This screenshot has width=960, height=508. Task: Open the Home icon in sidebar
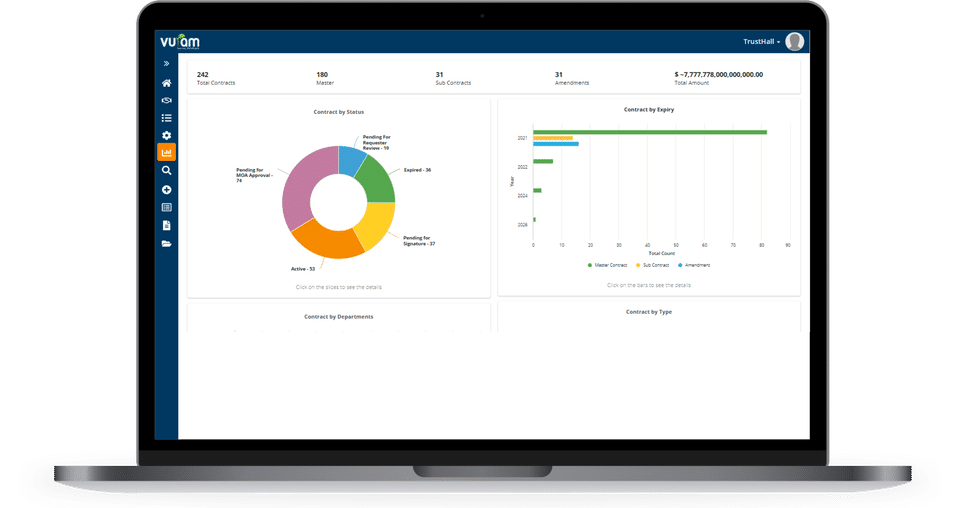[x=166, y=83]
